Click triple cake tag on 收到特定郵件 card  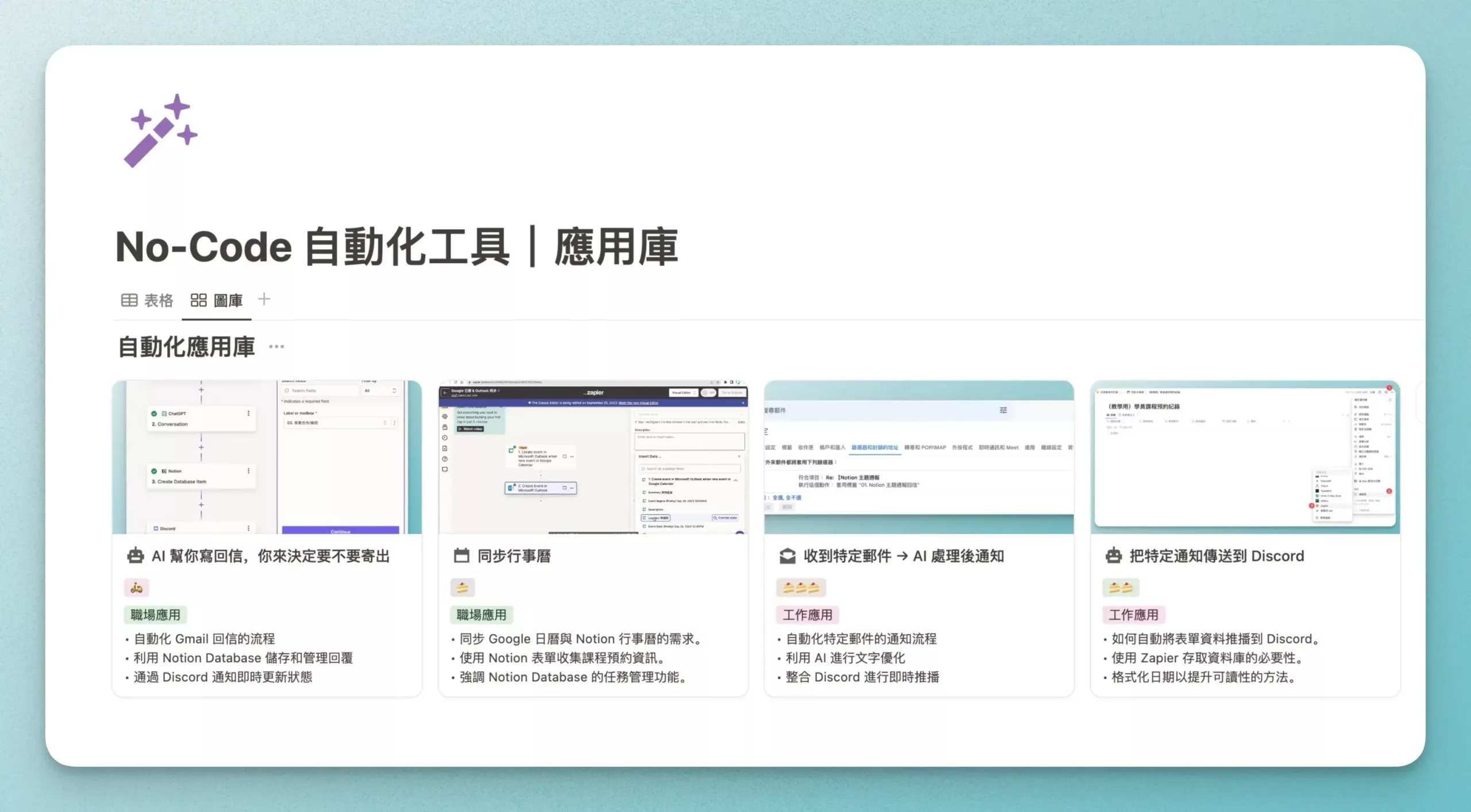[801, 587]
